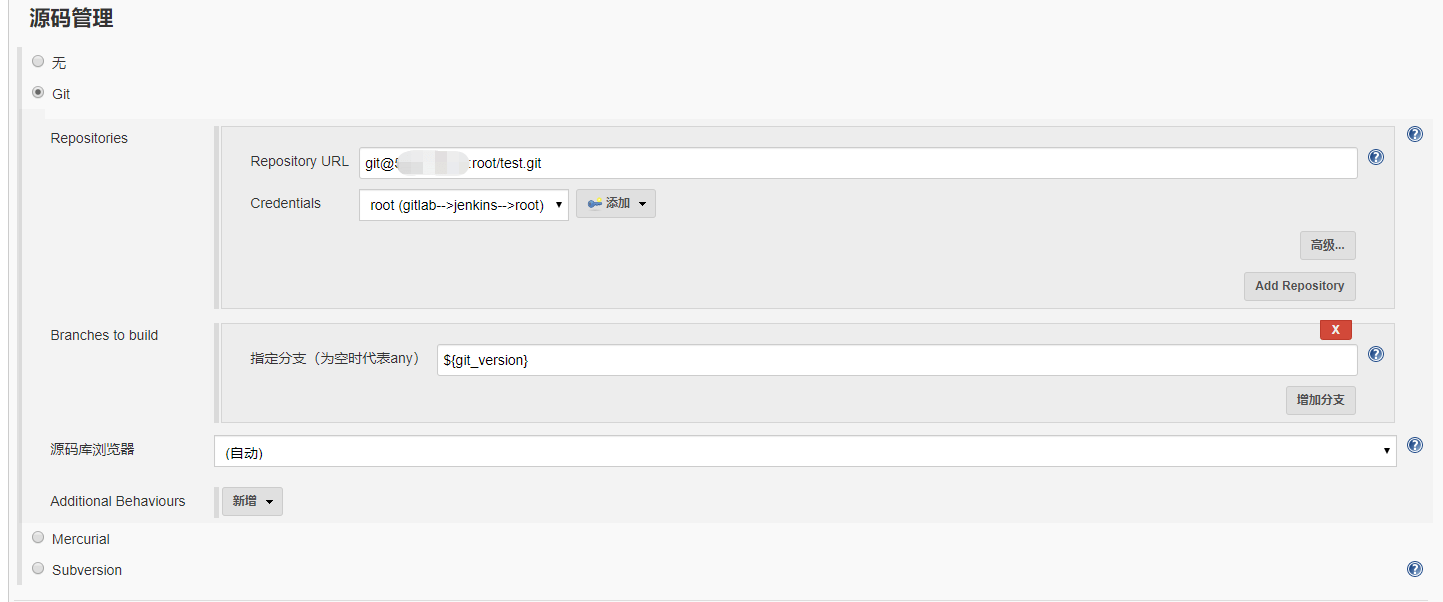Open the 新增 Additional Behaviours menu

click(x=252, y=501)
